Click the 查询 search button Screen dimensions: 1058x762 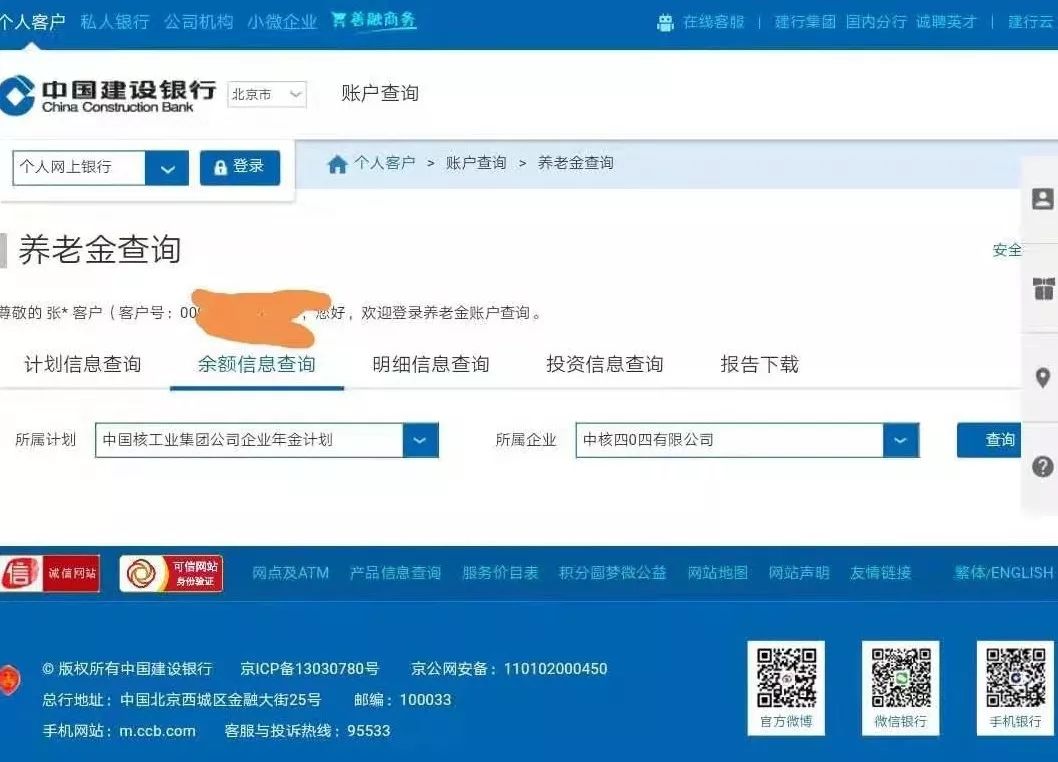click(990, 440)
